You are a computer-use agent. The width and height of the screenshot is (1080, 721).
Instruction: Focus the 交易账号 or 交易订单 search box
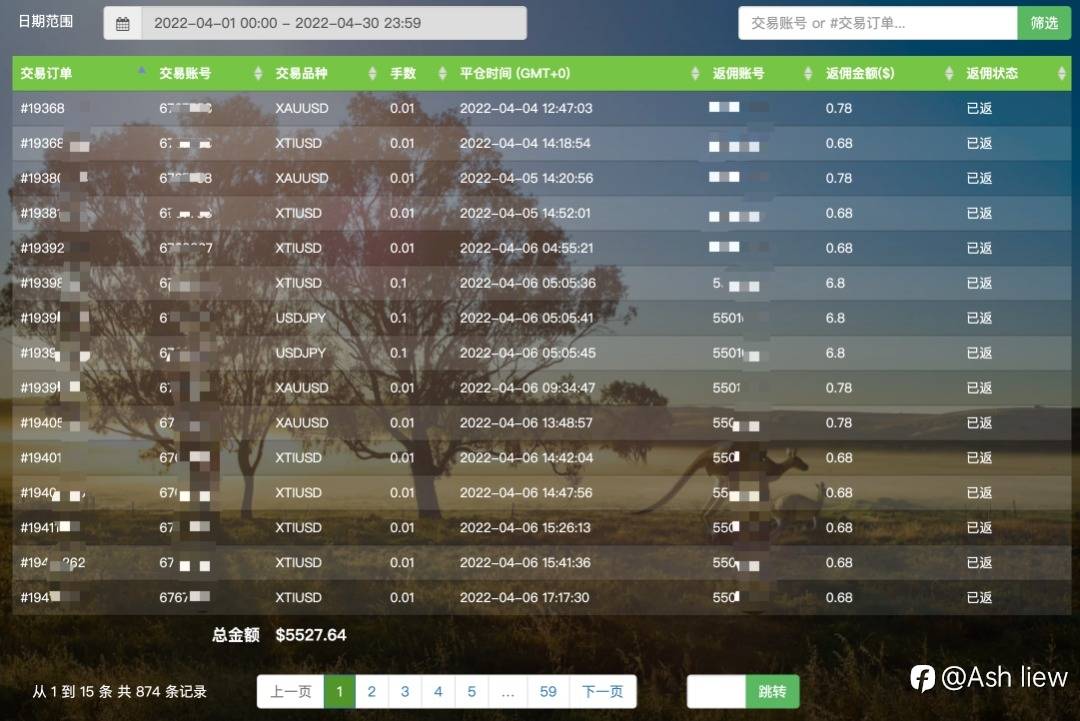[878, 23]
